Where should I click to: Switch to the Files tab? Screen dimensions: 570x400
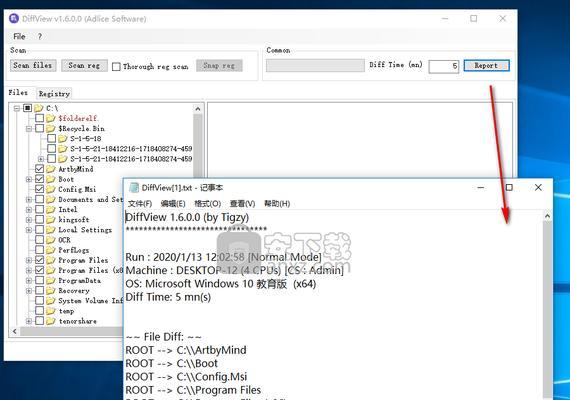[x=18, y=93]
